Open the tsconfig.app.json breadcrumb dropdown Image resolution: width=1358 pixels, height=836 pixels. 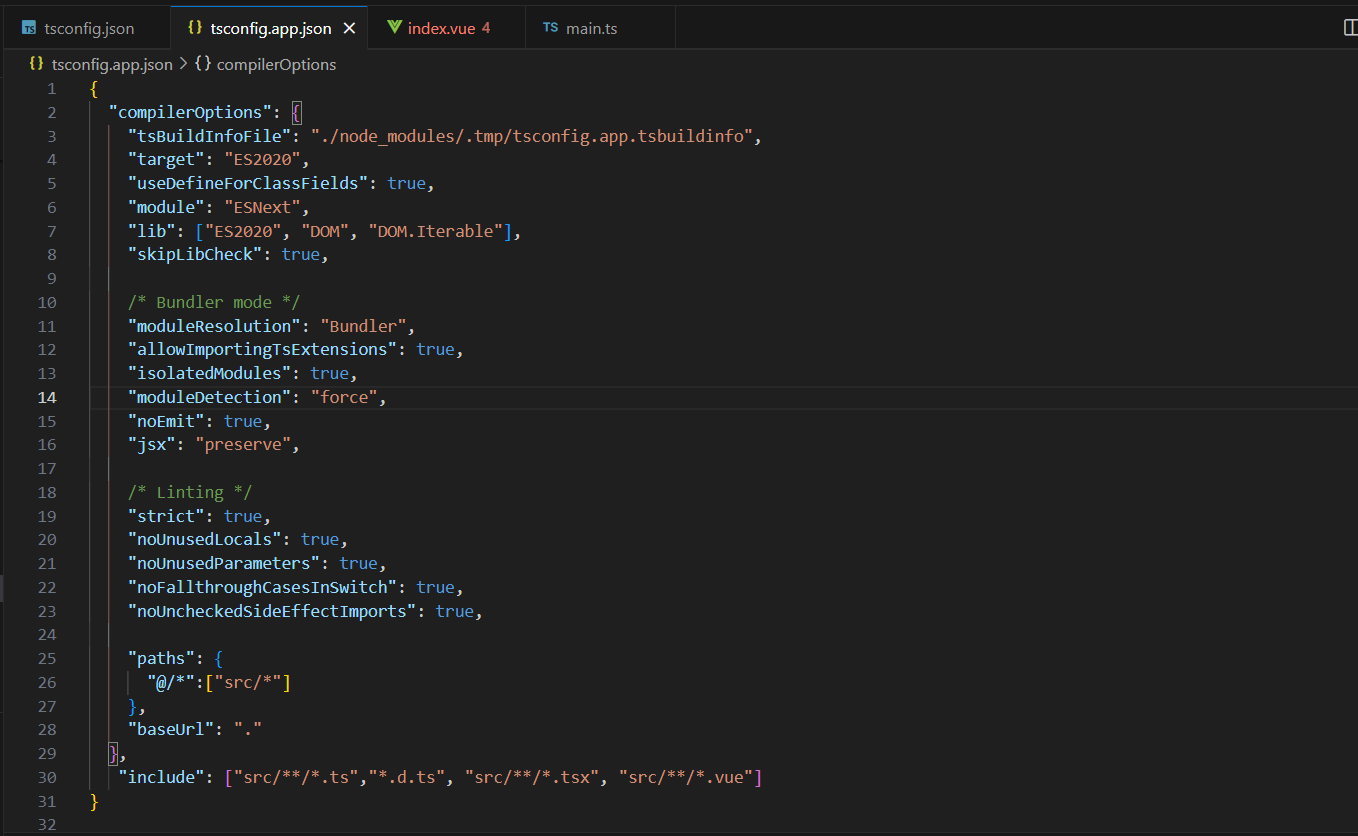pos(111,64)
